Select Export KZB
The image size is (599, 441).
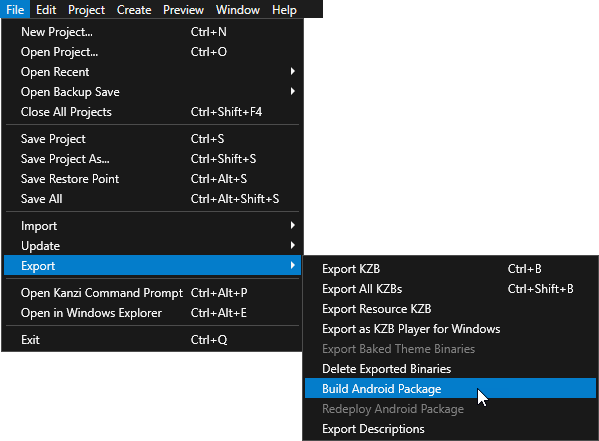point(450,269)
